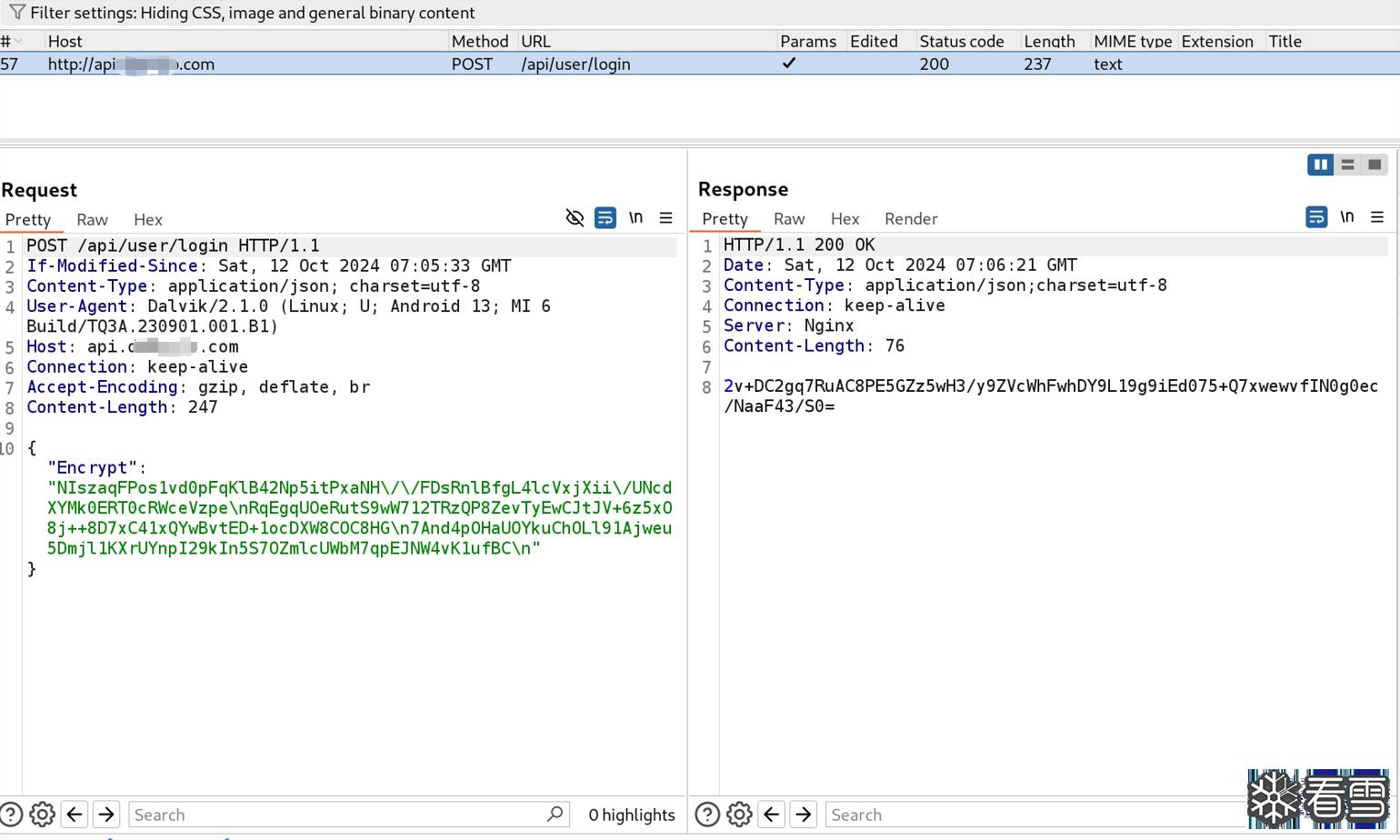This screenshot has width=1400, height=840.
Task: Switch to stacked horizontal layout view
Action: click(1348, 165)
